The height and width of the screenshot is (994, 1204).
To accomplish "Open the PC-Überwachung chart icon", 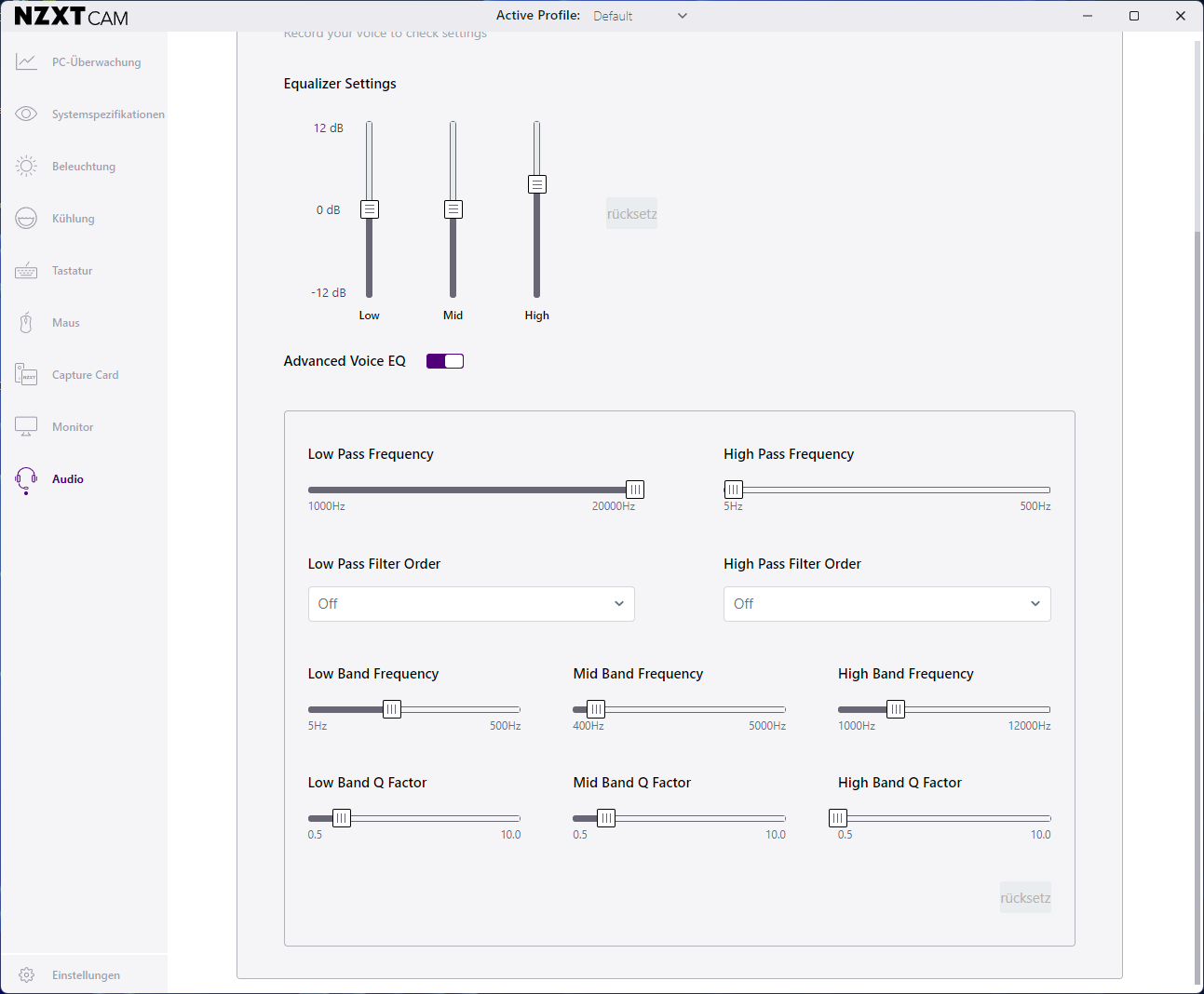I will (x=26, y=62).
